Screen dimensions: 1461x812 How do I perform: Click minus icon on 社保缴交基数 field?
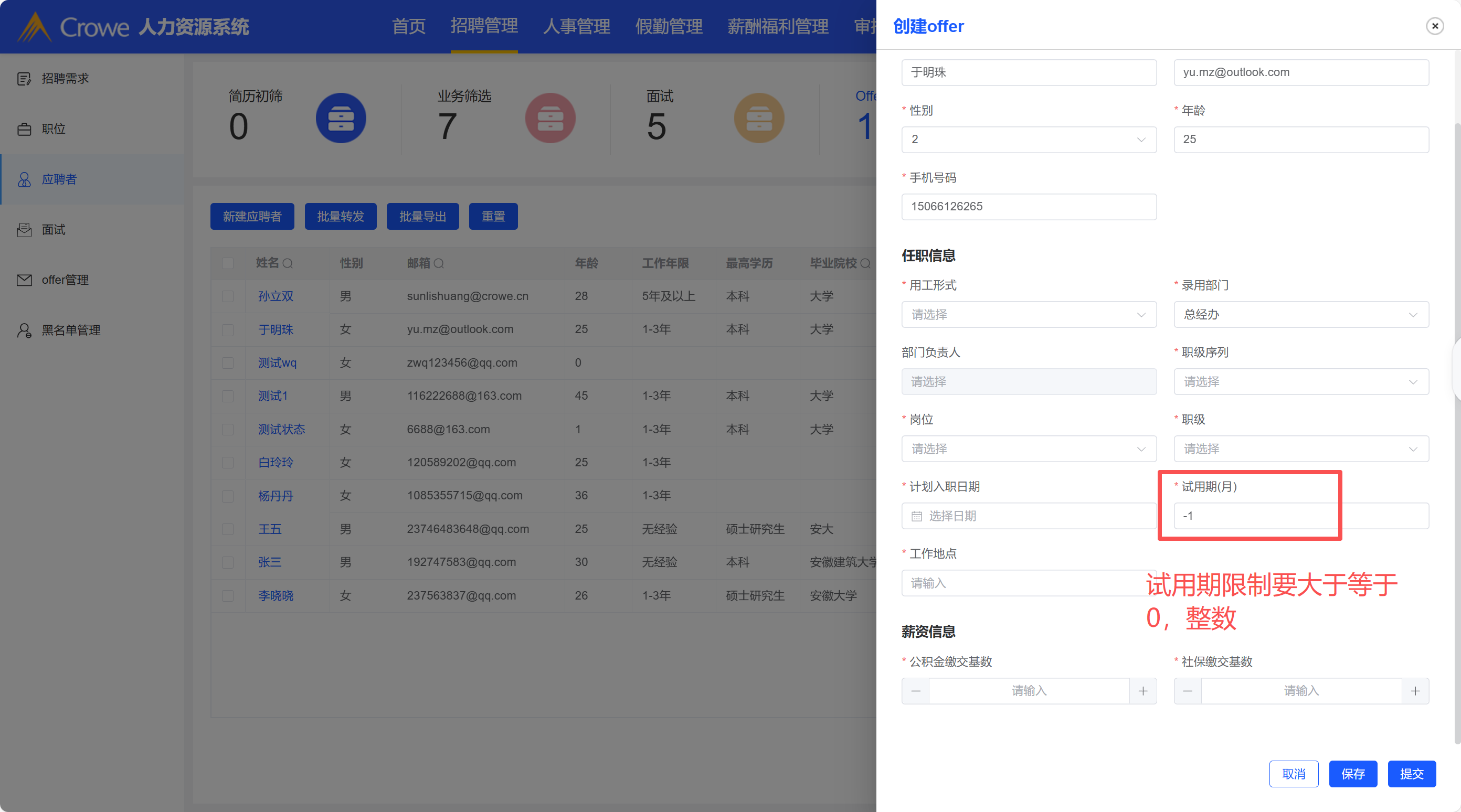tap(1188, 691)
